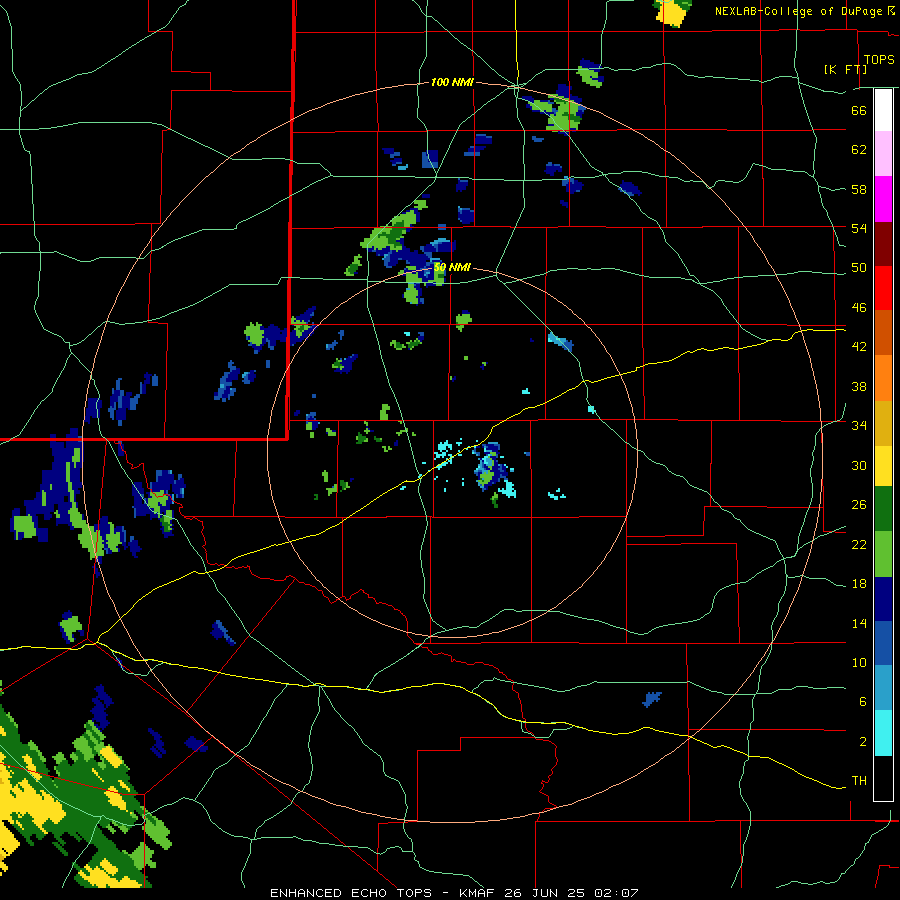Click the gold legend swatch
This screenshot has height=900, width=900.
pyautogui.click(x=883, y=424)
